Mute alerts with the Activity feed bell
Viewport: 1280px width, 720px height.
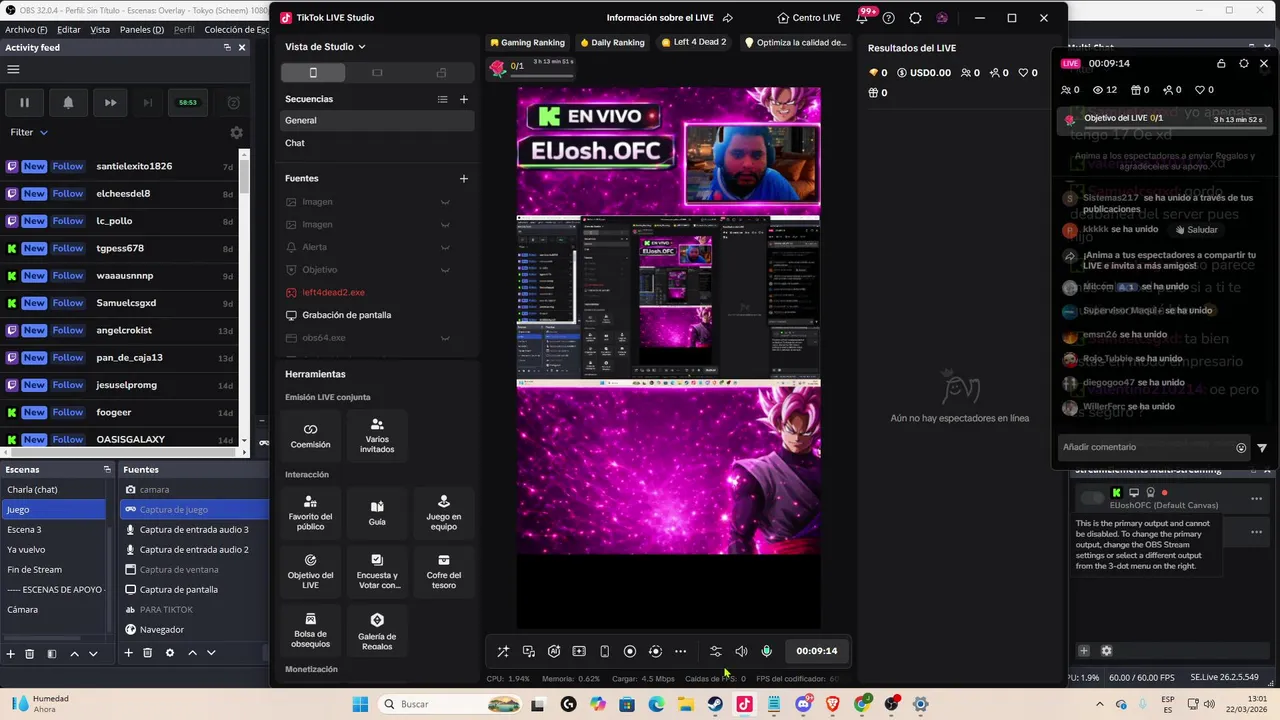(x=68, y=102)
